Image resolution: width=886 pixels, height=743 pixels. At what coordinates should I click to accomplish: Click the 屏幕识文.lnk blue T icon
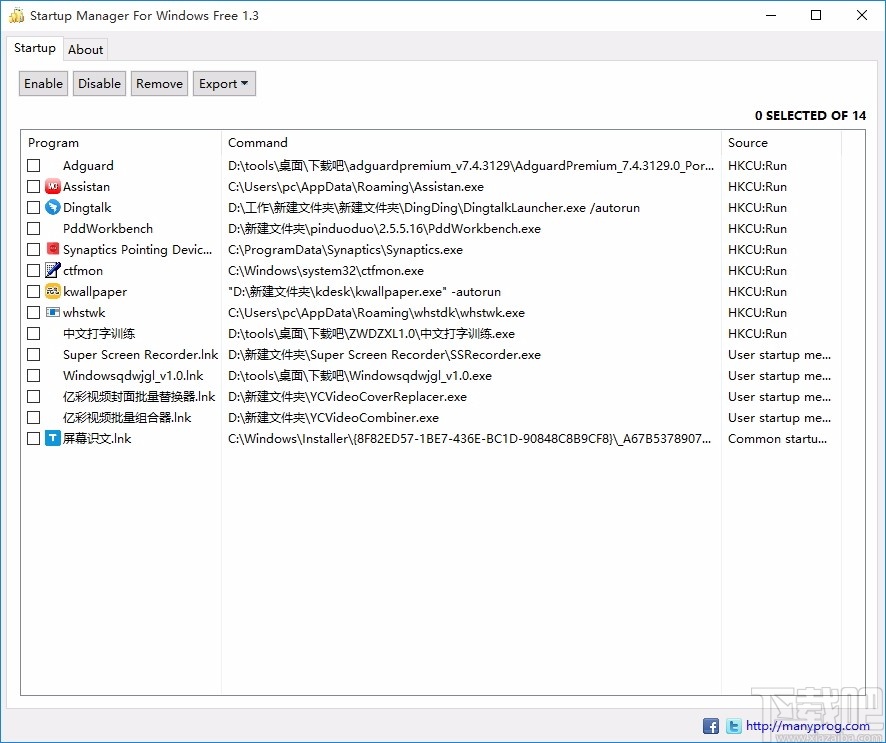pos(51,438)
